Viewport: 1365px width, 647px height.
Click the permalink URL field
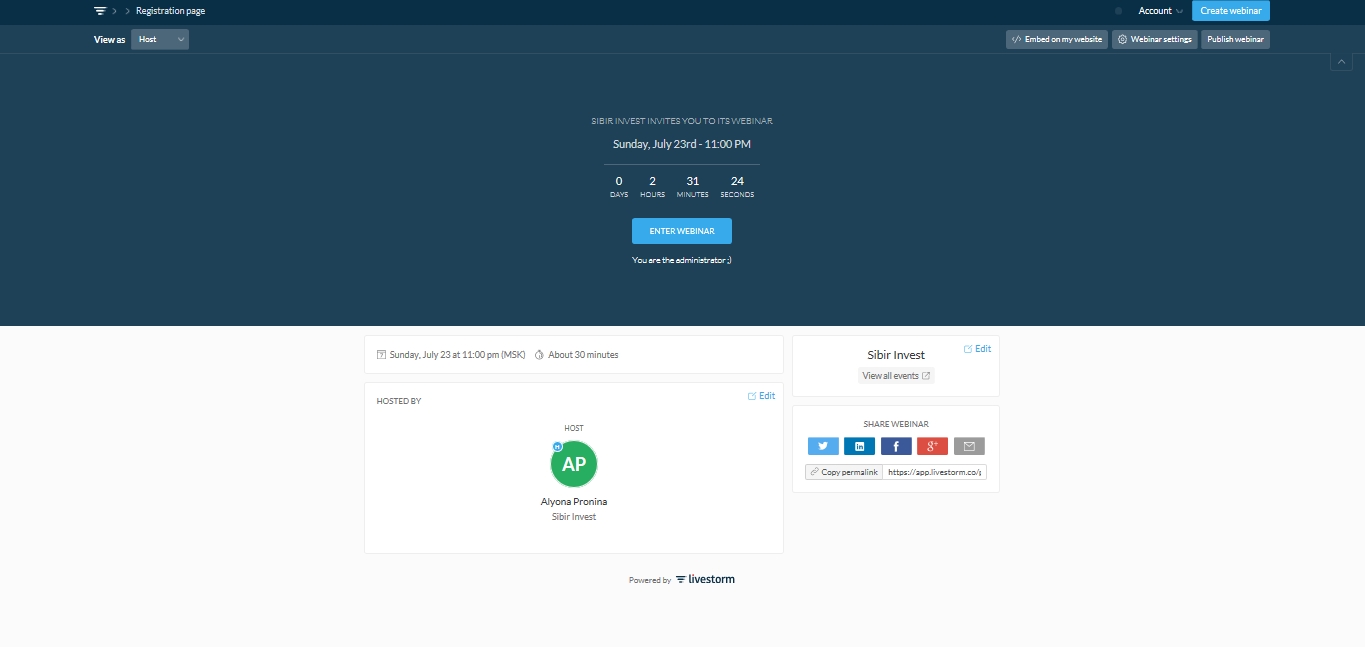click(935, 472)
